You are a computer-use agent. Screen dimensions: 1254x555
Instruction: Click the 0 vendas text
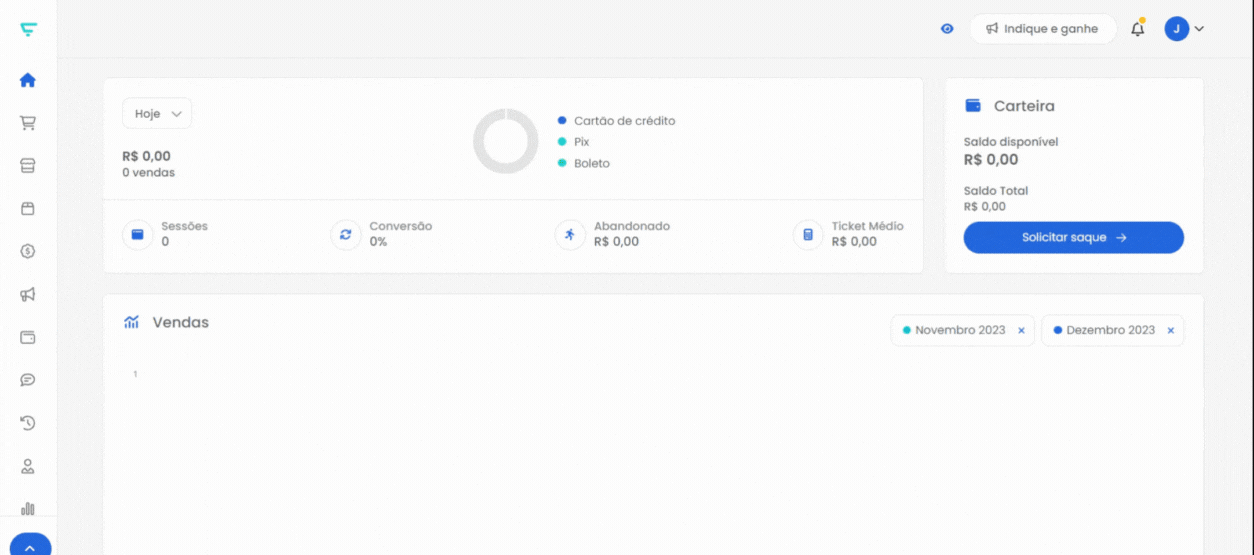coord(148,173)
